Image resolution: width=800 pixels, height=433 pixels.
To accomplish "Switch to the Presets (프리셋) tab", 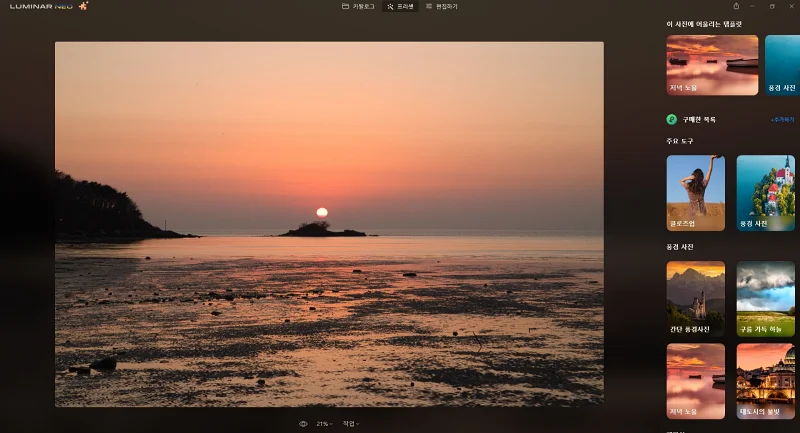I will [x=400, y=7].
